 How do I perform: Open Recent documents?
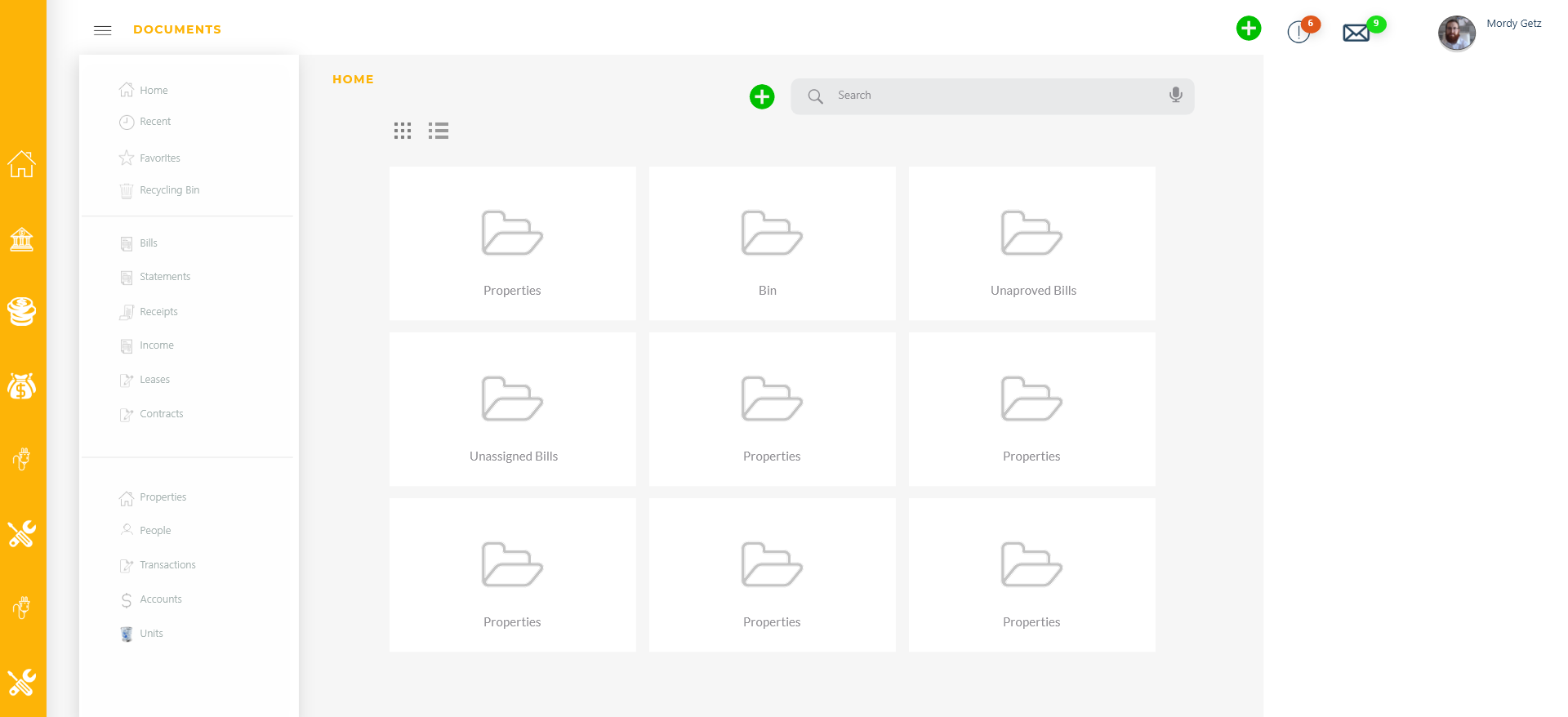point(145,122)
